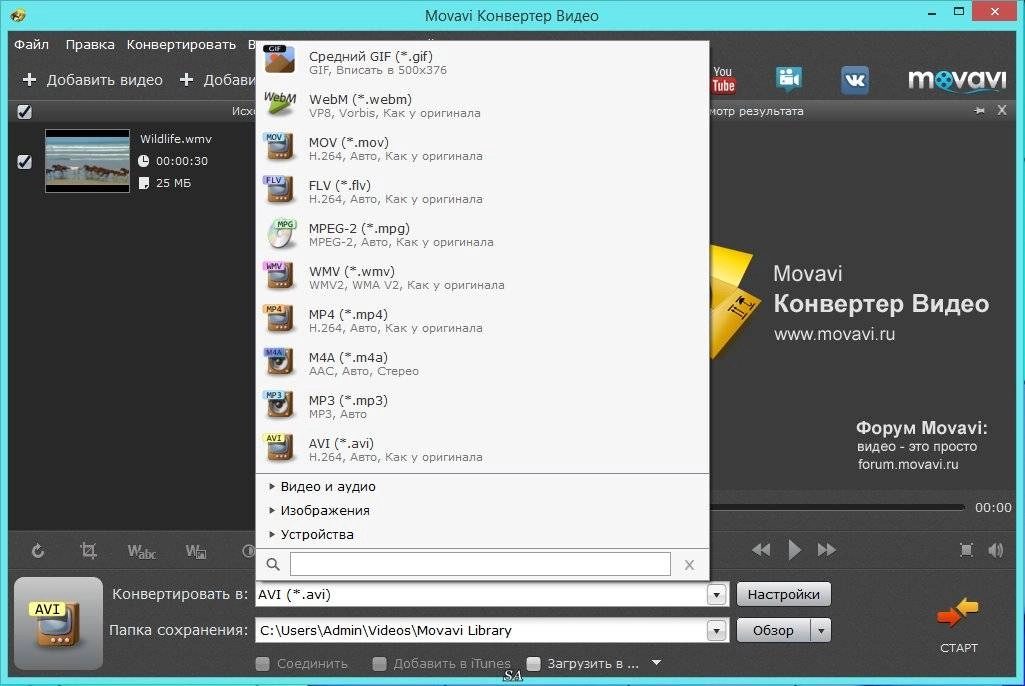Mute preview with the volume icon
Viewport: 1025px width, 686px height.
click(x=996, y=550)
